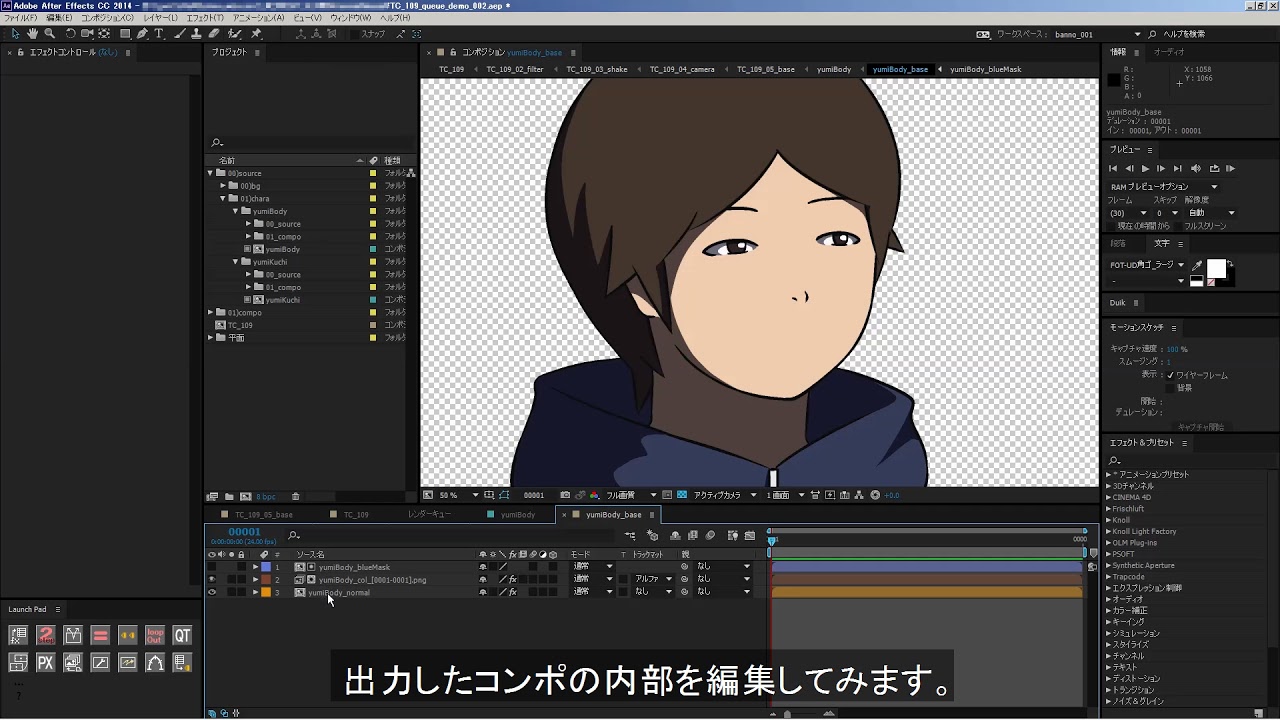Open track matte dropdown for yumiBody_col layer
The height and width of the screenshot is (720, 1280).
tap(654, 579)
